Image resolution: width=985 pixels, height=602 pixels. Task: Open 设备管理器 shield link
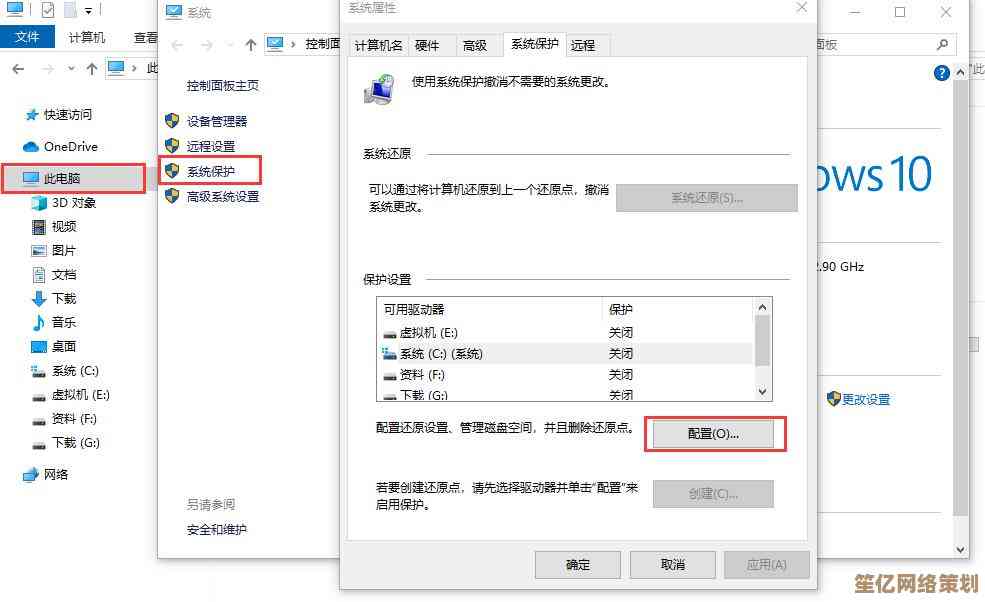click(216, 121)
